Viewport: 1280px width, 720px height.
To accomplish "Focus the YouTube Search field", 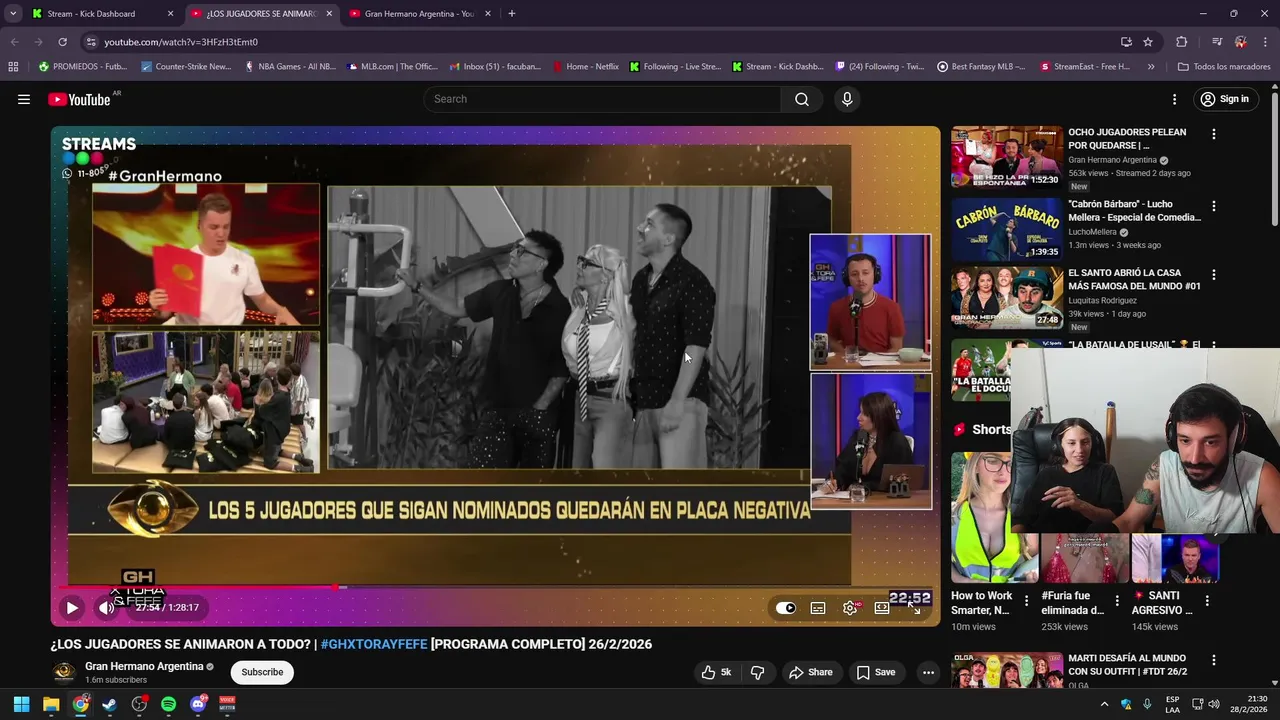I will pyautogui.click(x=603, y=99).
